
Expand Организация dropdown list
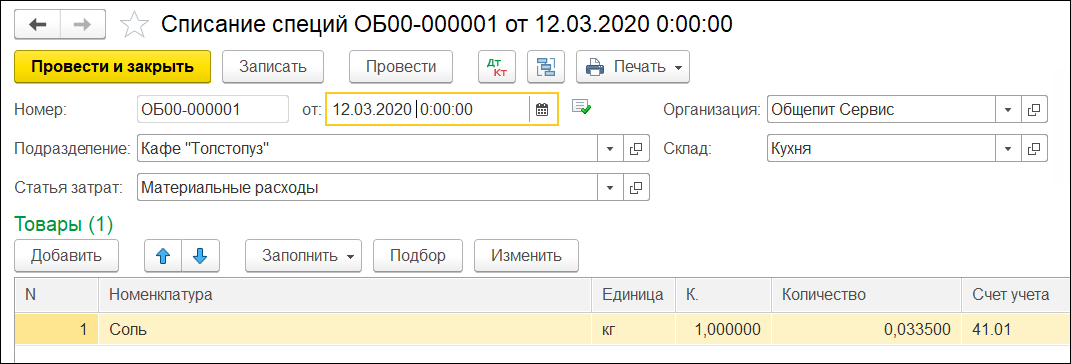[x=1007, y=109]
